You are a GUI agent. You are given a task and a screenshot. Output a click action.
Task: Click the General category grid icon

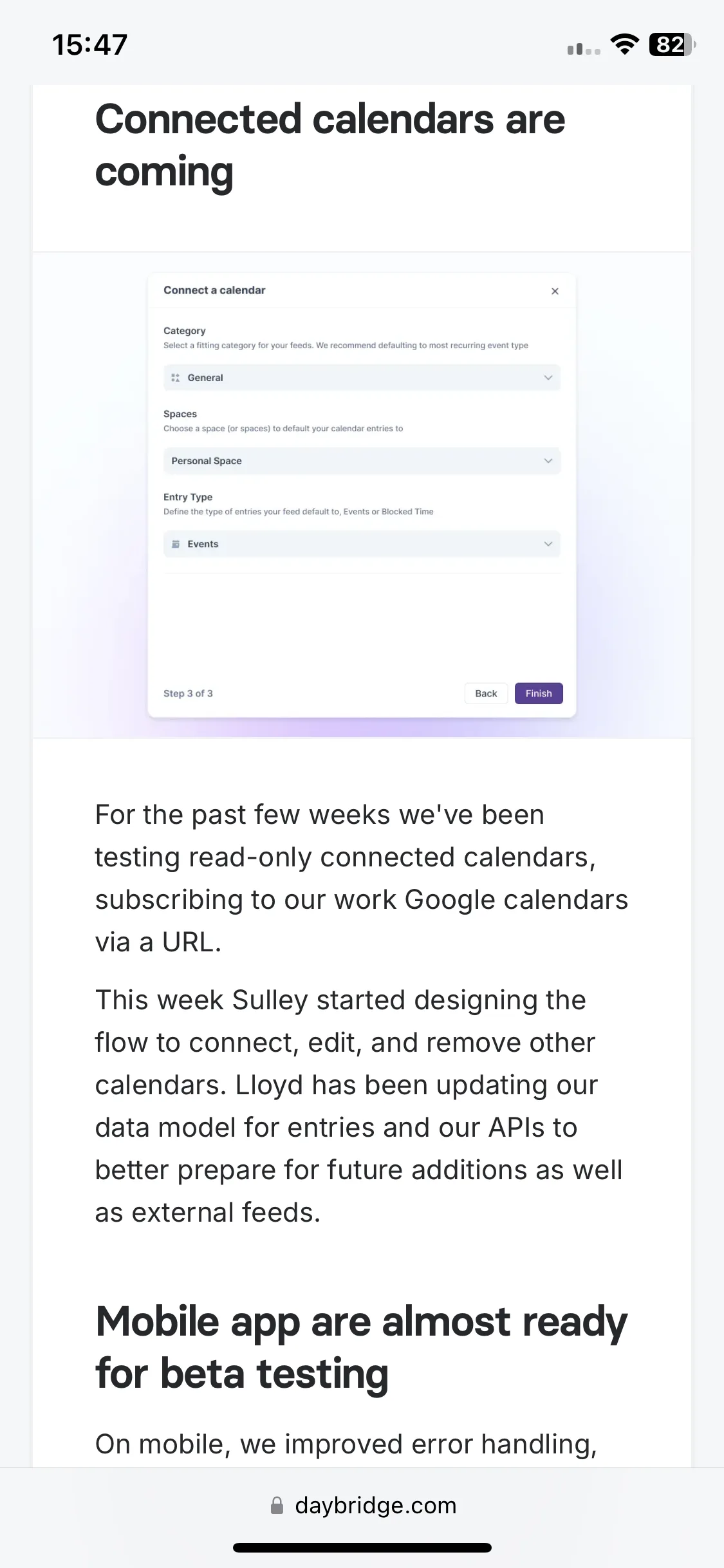tap(175, 378)
